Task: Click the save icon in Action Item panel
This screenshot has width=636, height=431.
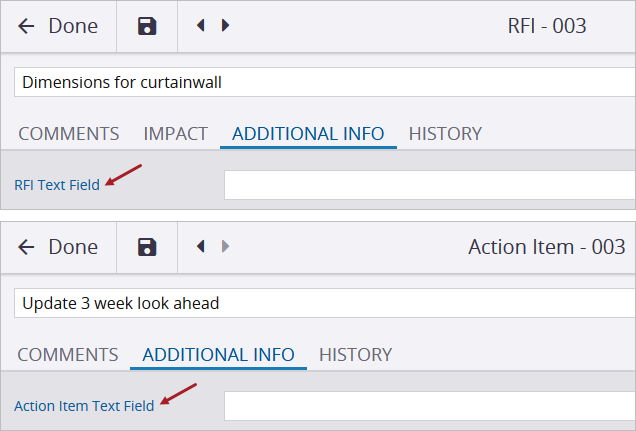Action: (x=147, y=247)
